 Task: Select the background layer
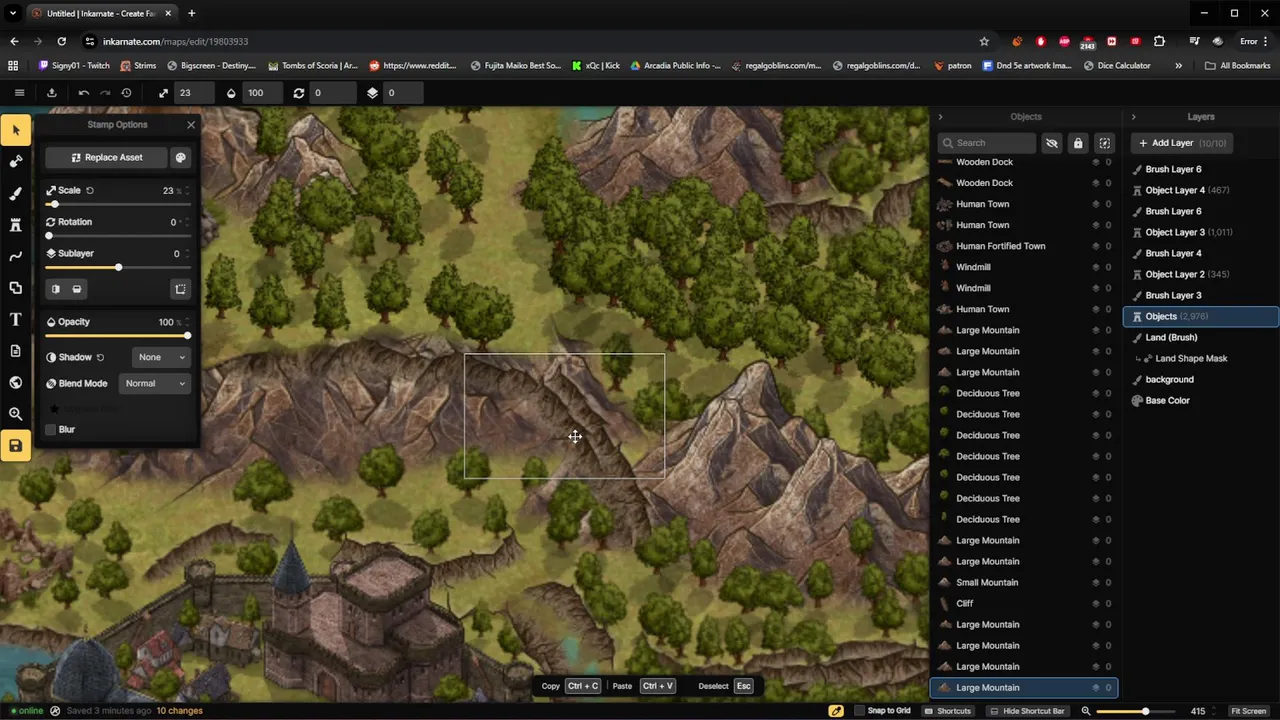click(1201, 379)
